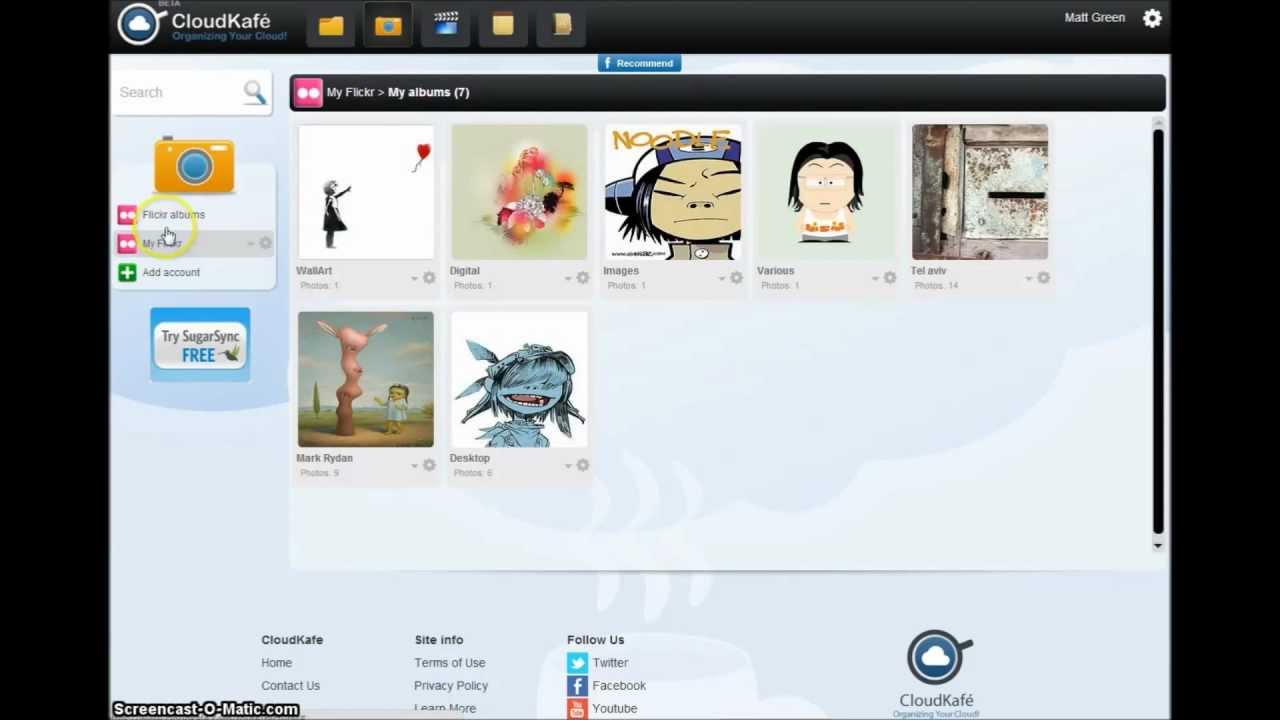Image resolution: width=1280 pixels, height=720 pixels.
Task: Expand dropdown arrow for Mark Rydan album
Action: pos(414,466)
